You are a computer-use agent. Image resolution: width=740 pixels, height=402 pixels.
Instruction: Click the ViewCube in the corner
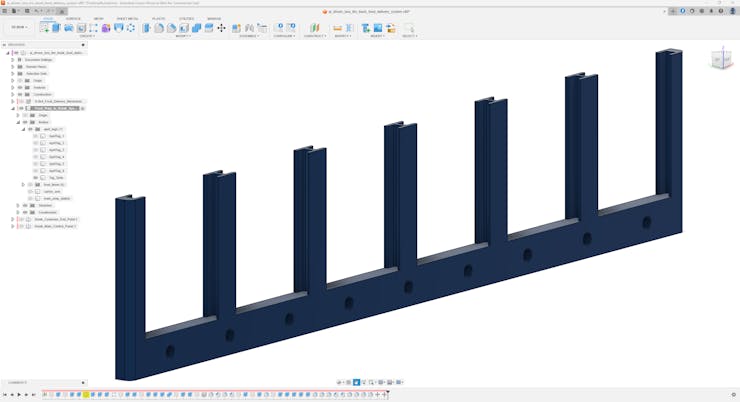[x=720, y=60]
